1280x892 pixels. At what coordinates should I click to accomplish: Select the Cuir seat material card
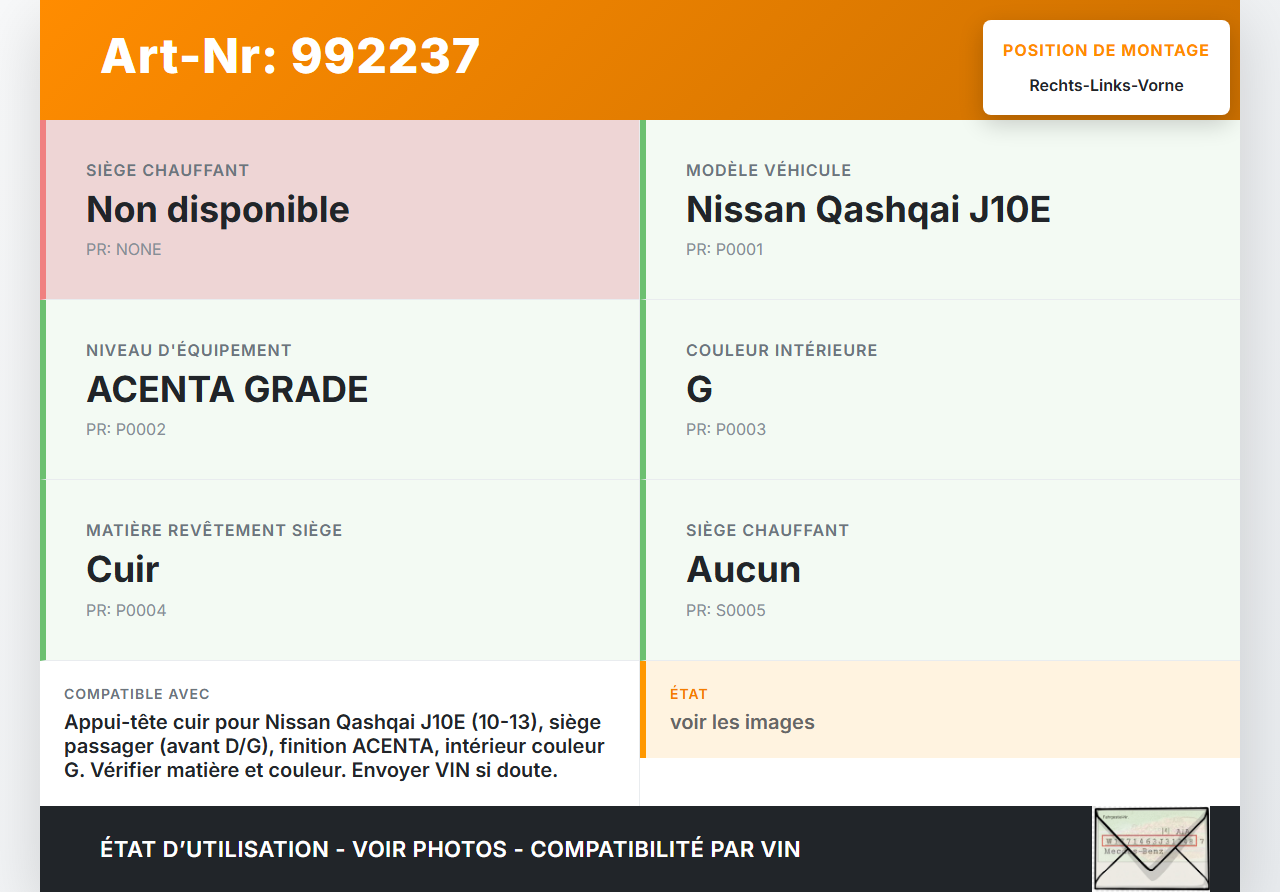click(x=342, y=570)
